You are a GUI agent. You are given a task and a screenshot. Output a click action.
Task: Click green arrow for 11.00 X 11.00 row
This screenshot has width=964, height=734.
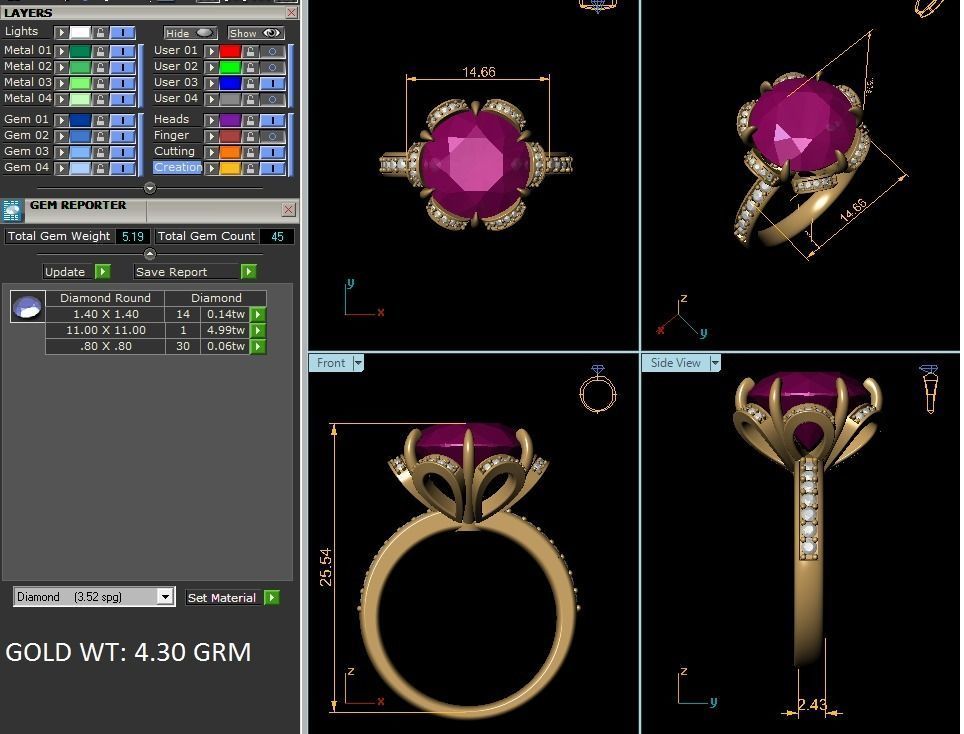tap(257, 330)
